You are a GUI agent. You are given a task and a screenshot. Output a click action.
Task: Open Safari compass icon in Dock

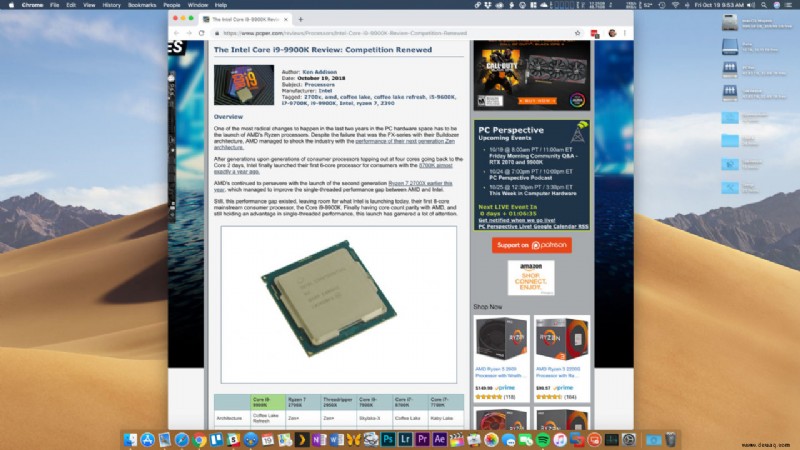182,440
